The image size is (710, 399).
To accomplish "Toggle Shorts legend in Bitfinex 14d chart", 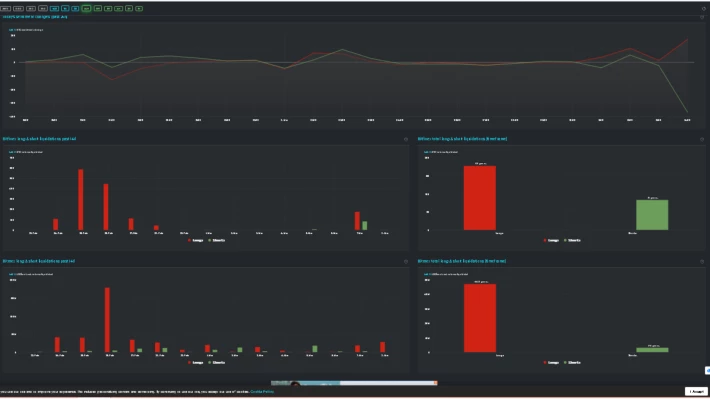I will [216, 240].
